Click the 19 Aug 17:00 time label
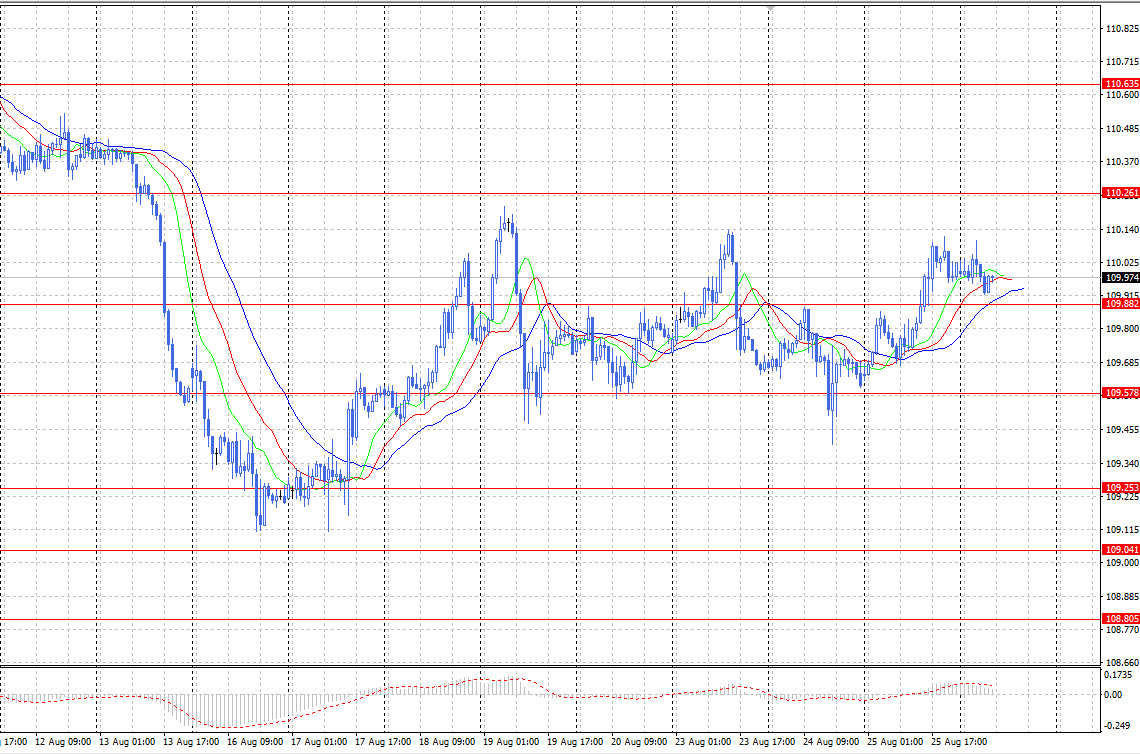The image size is (1140, 754). tap(575, 742)
